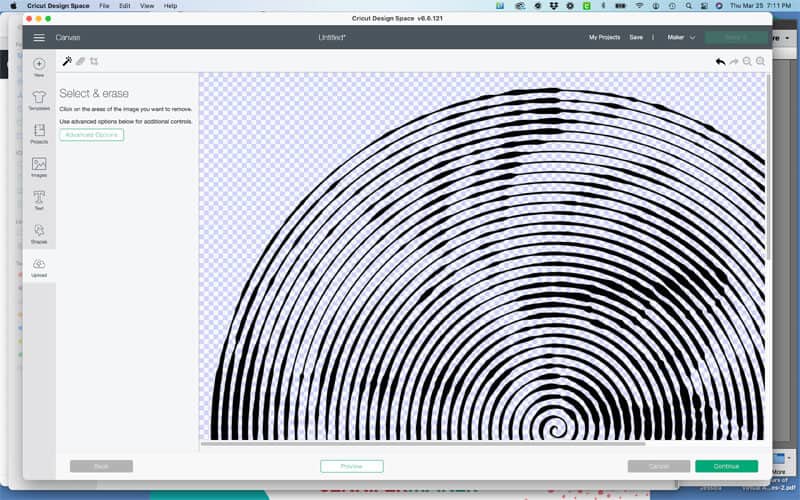Click the Cancel button
The height and width of the screenshot is (500, 800).
click(x=659, y=466)
